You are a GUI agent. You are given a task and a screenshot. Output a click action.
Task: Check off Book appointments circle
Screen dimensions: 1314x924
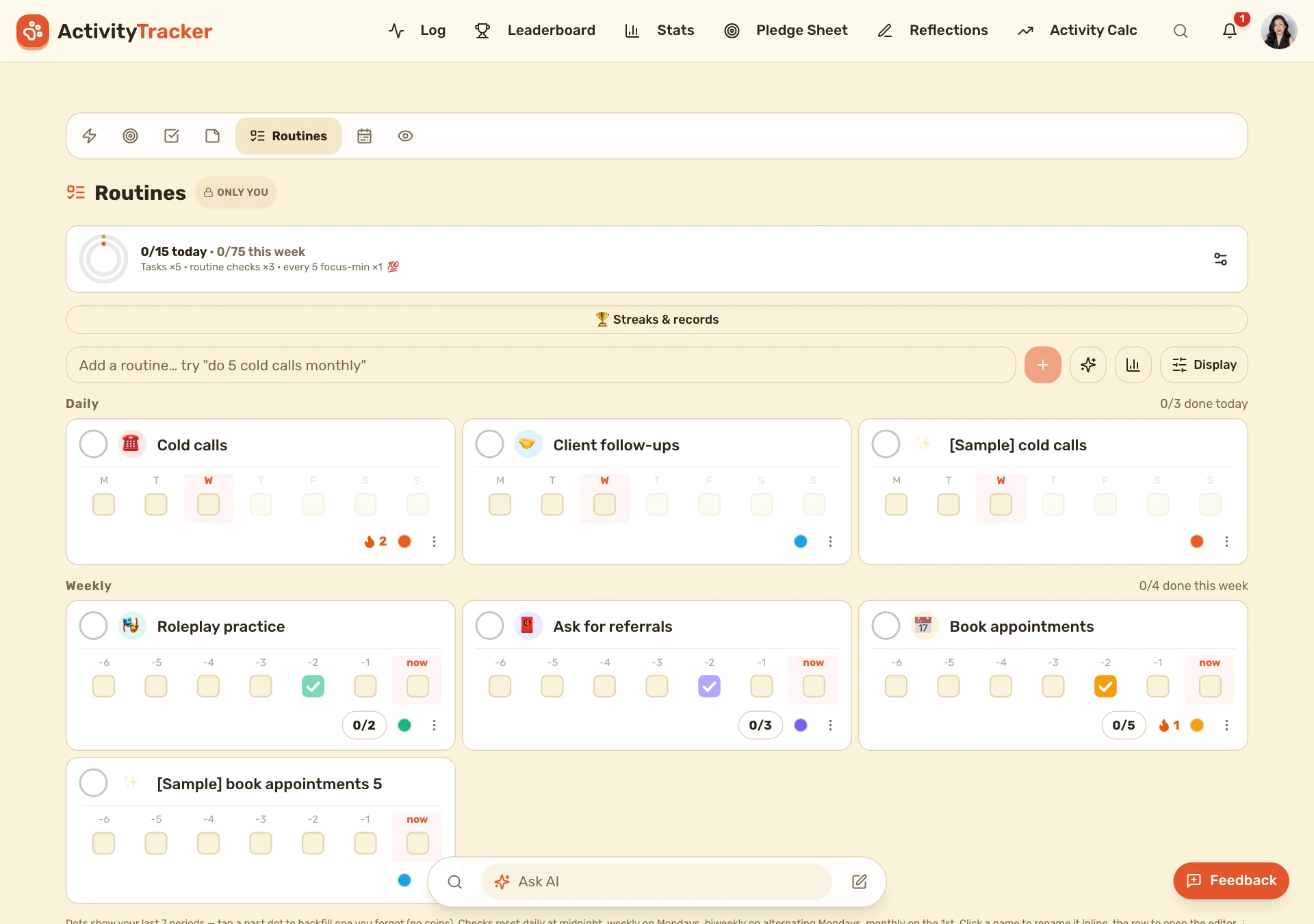(886, 626)
